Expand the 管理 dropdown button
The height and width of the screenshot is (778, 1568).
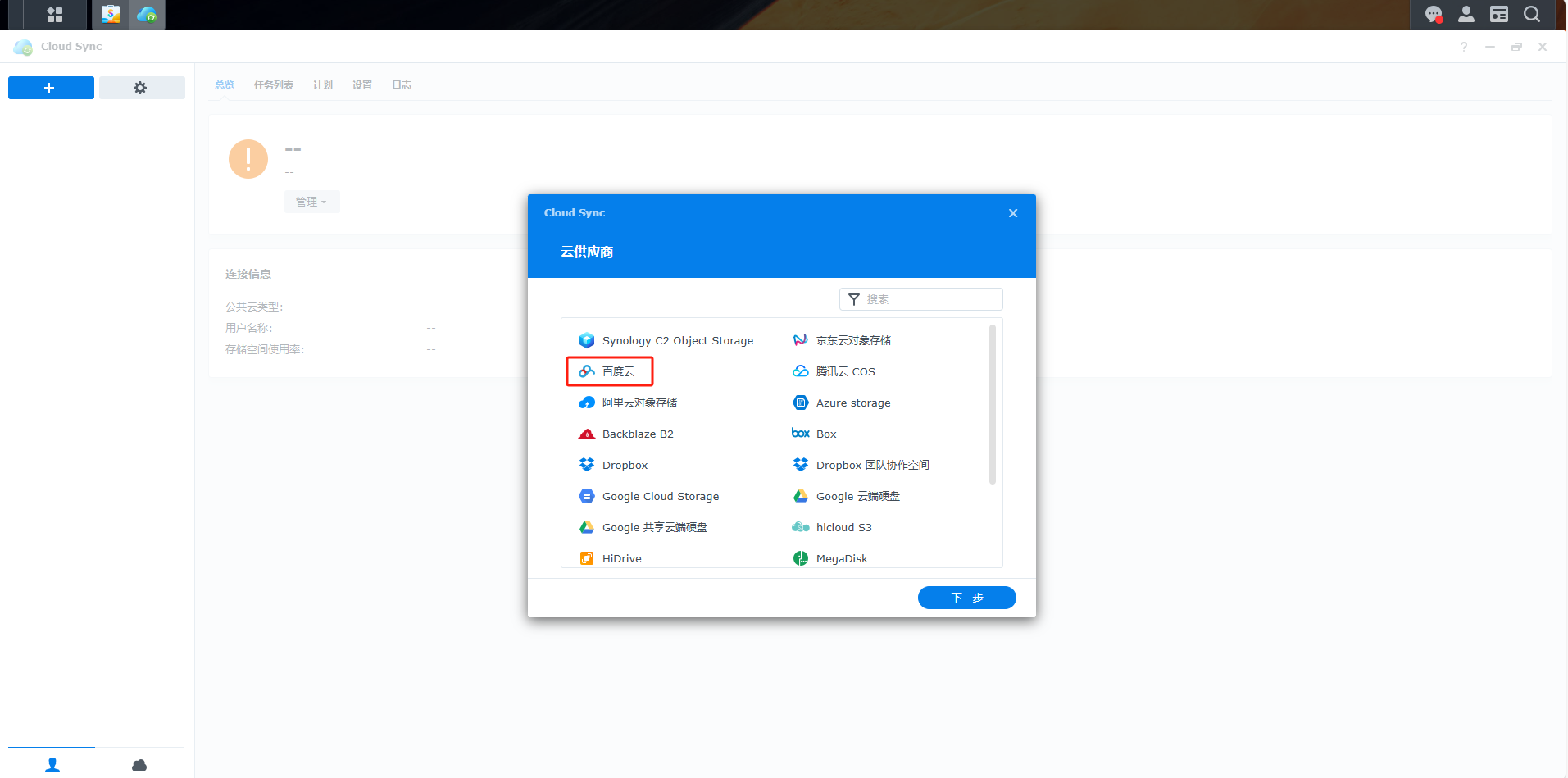(311, 202)
